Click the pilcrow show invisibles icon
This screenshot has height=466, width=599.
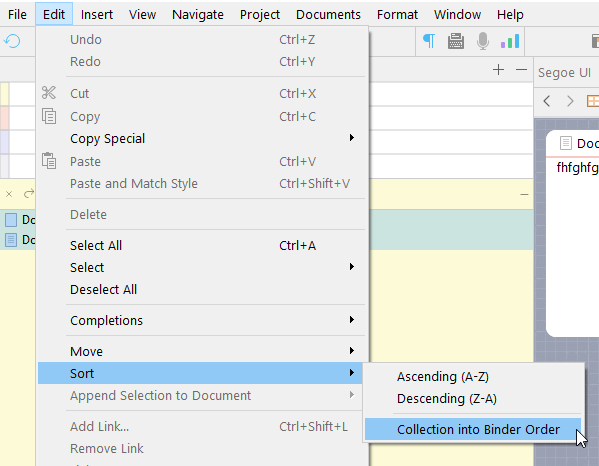[429, 41]
